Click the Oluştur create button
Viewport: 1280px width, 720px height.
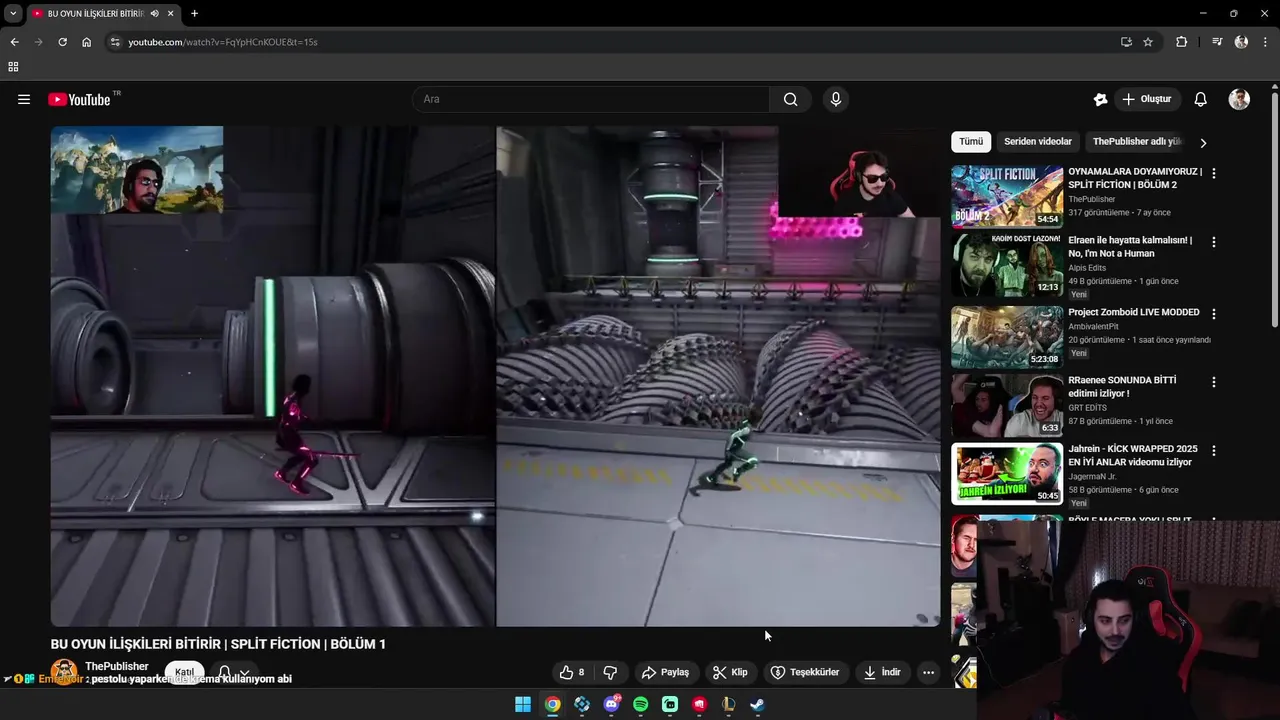tap(1147, 99)
